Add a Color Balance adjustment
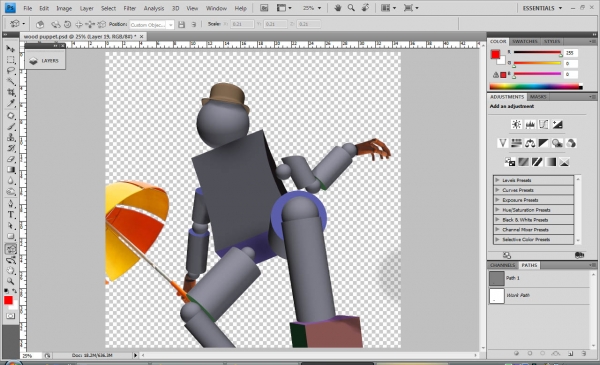Viewport: 600px width, 365px height. (x=530, y=143)
